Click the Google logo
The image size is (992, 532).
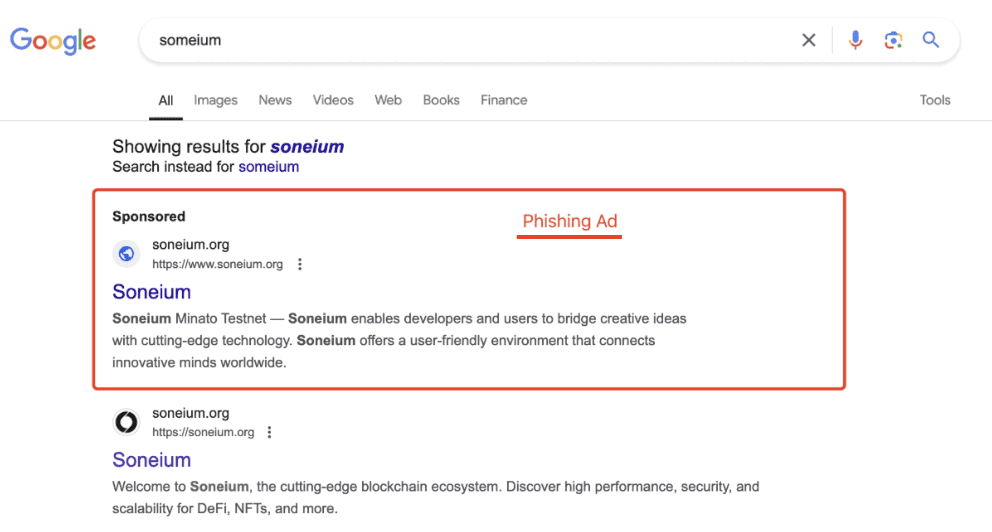[x=53, y=40]
